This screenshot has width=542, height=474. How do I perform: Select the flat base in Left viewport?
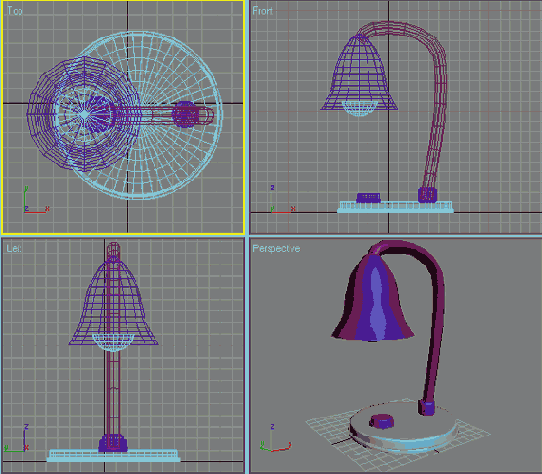[x=113, y=456]
